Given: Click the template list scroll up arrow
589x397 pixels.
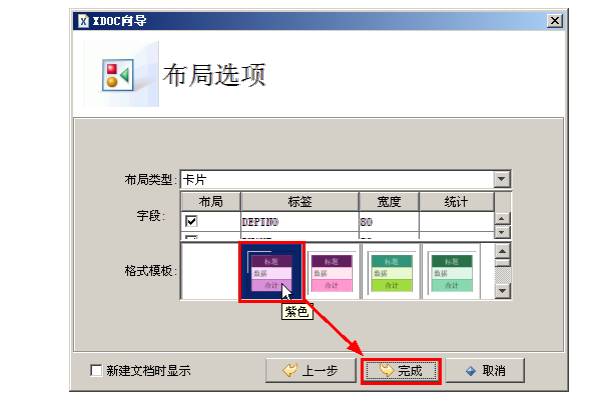Looking at the screenshot, I should click(x=502, y=251).
